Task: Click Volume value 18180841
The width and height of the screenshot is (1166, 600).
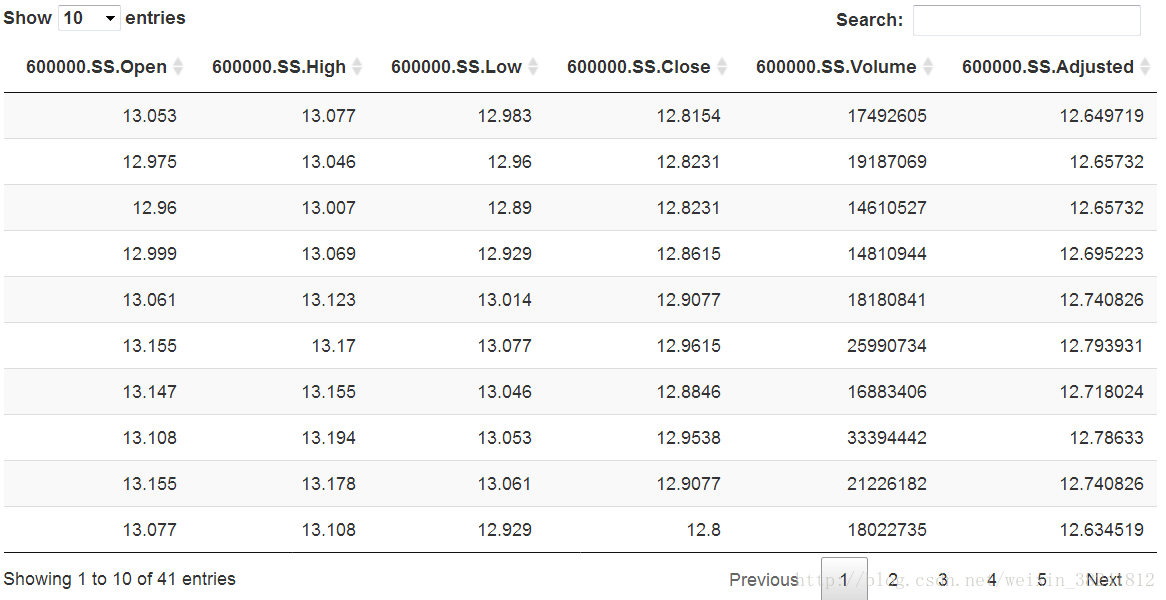Action: pyautogui.click(x=887, y=300)
